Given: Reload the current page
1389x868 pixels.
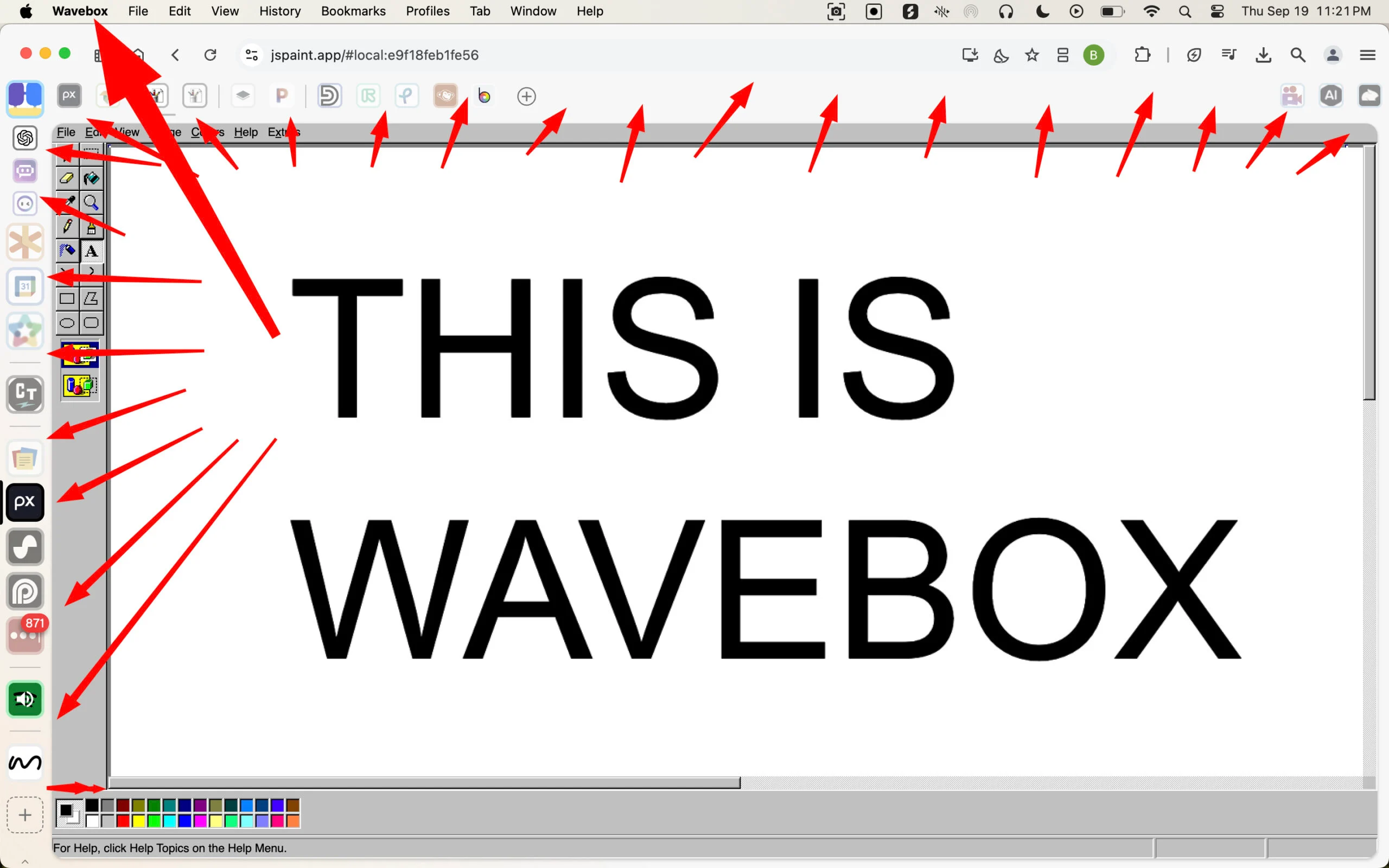Looking at the screenshot, I should 211,55.
